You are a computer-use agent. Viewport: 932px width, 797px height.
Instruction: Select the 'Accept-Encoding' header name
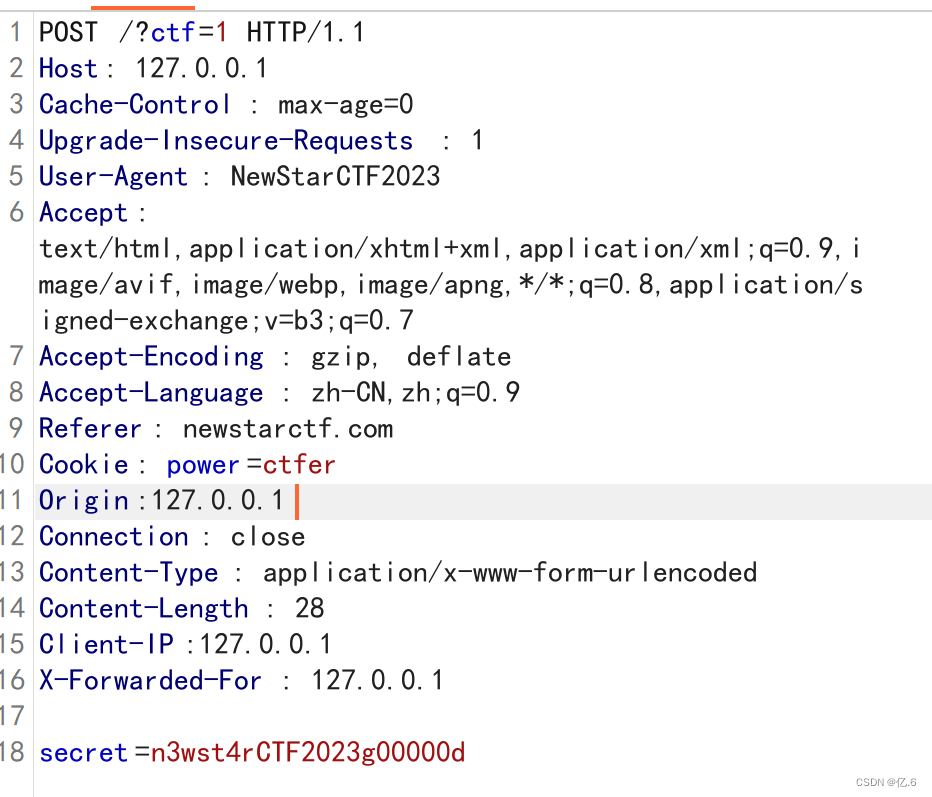151,356
